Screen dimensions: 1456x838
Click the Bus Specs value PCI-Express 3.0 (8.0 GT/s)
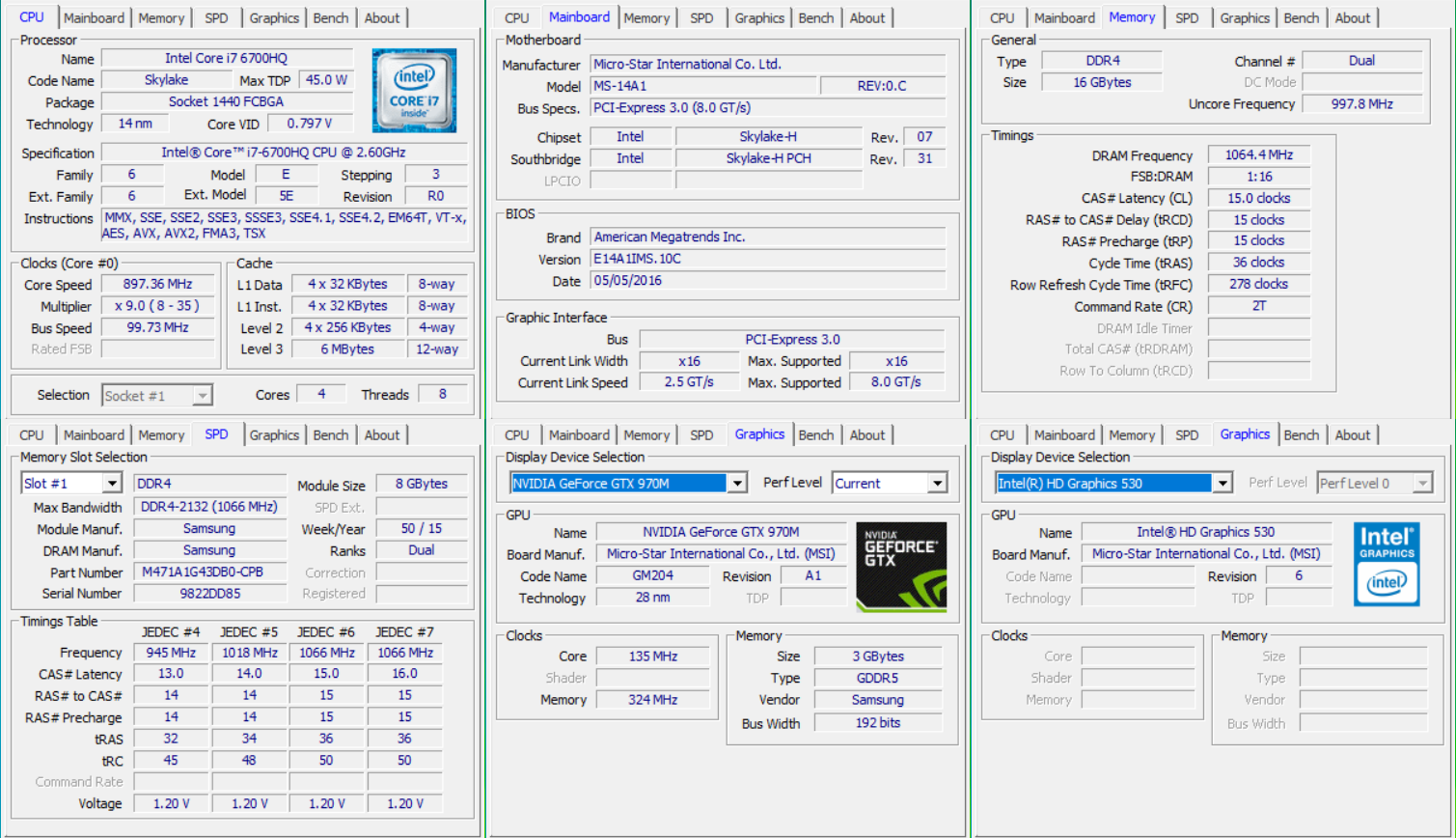768,107
